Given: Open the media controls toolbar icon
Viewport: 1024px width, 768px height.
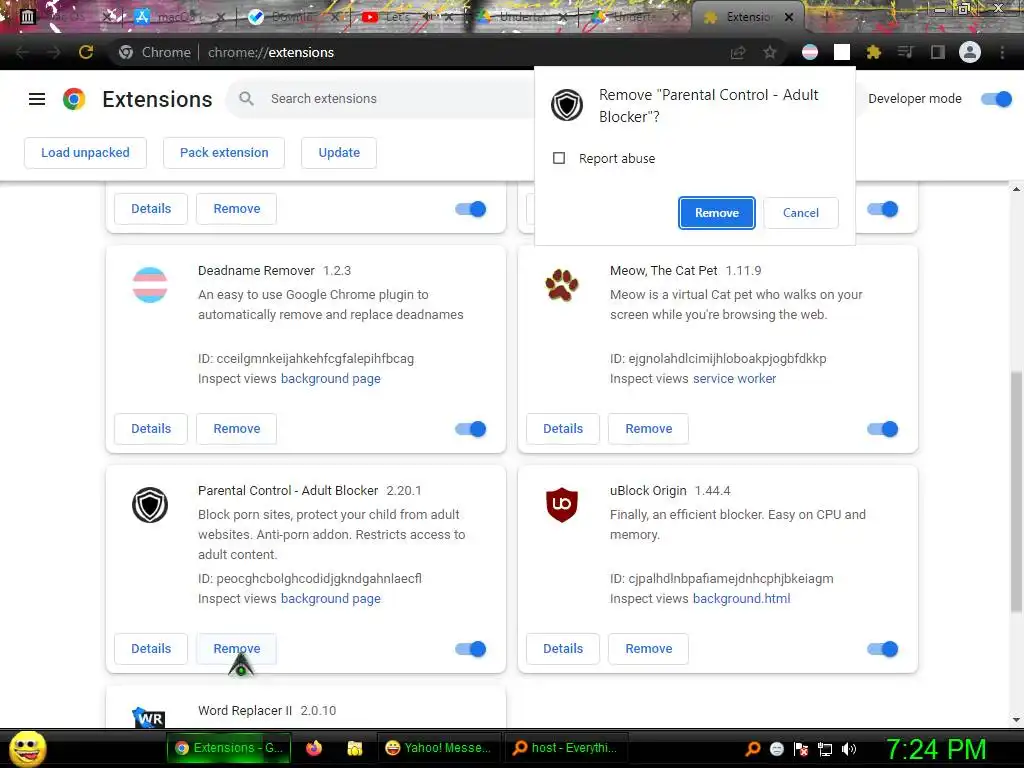Looking at the screenshot, I should (x=906, y=52).
